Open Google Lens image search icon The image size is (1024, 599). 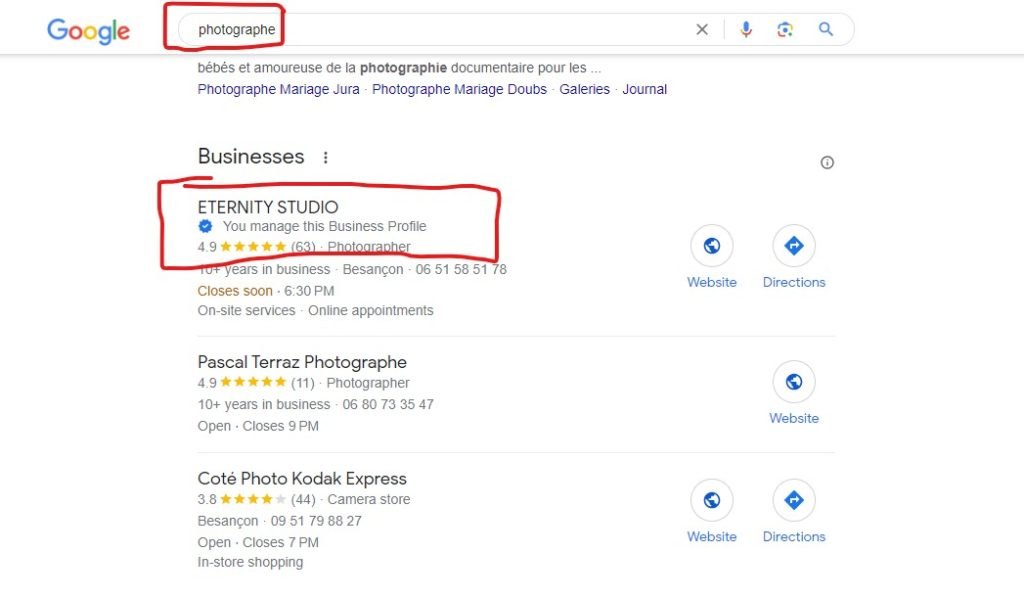[x=785, y=30]
